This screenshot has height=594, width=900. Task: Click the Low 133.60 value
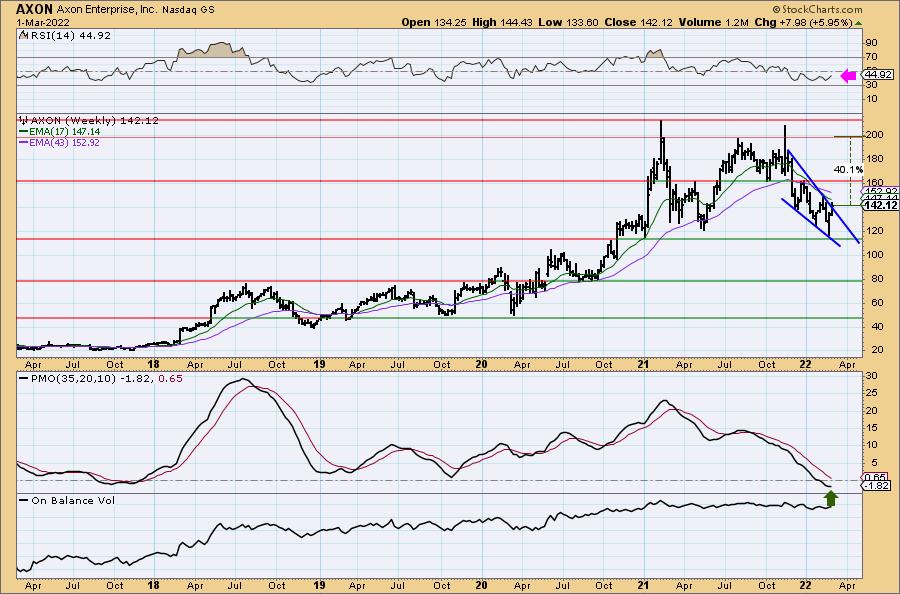coord(568,22)
